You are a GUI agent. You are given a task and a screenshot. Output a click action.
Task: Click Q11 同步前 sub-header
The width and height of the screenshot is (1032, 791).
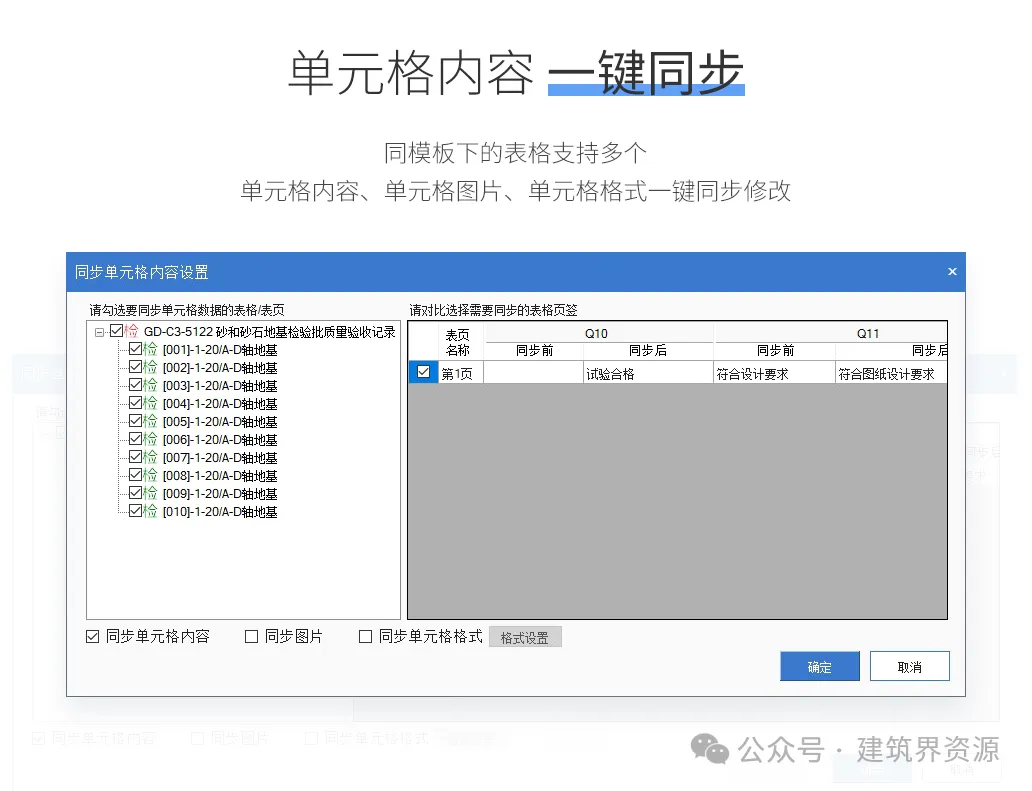[x=775, y=351]
